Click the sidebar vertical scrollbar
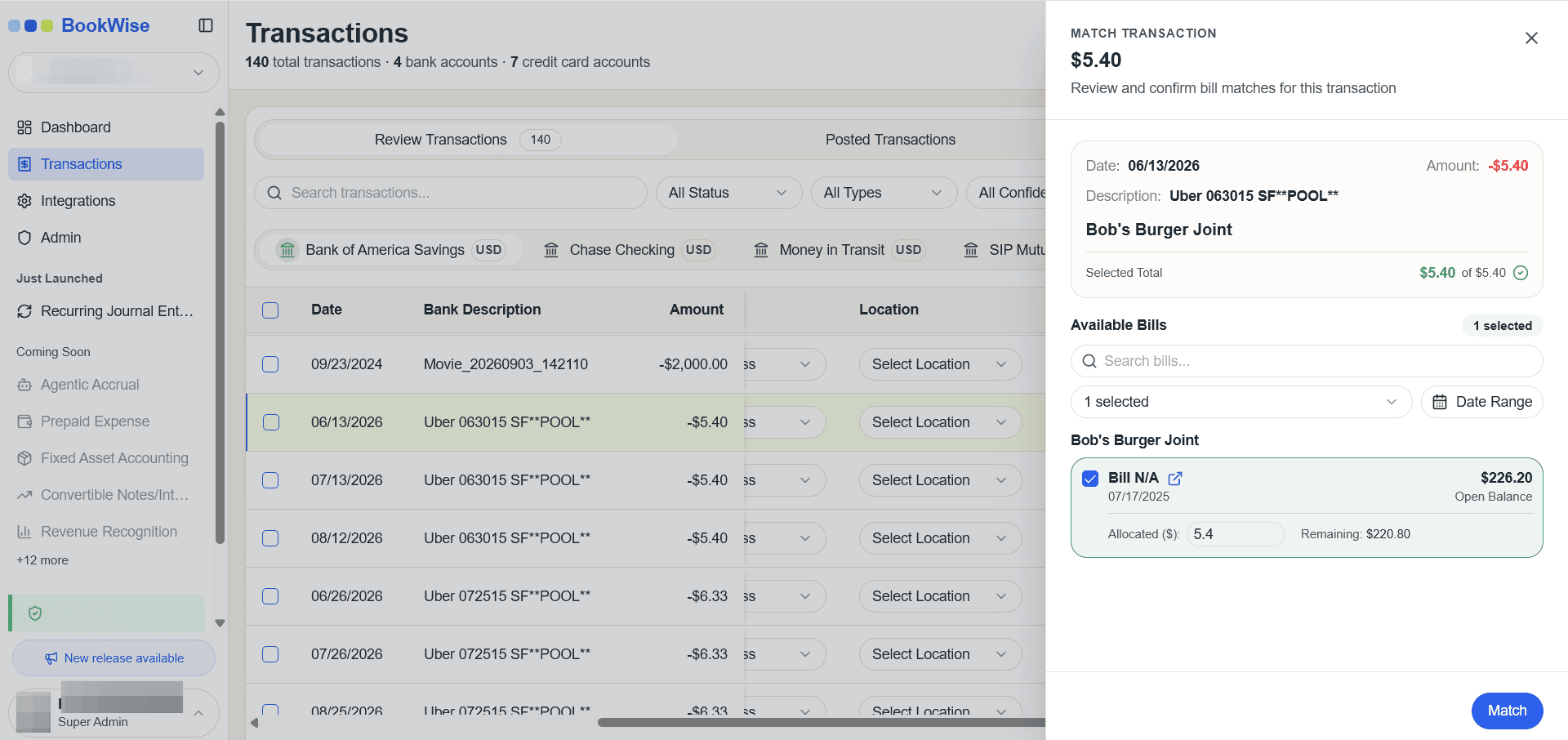Viewport: 1568px width, 740px height. 220,332
